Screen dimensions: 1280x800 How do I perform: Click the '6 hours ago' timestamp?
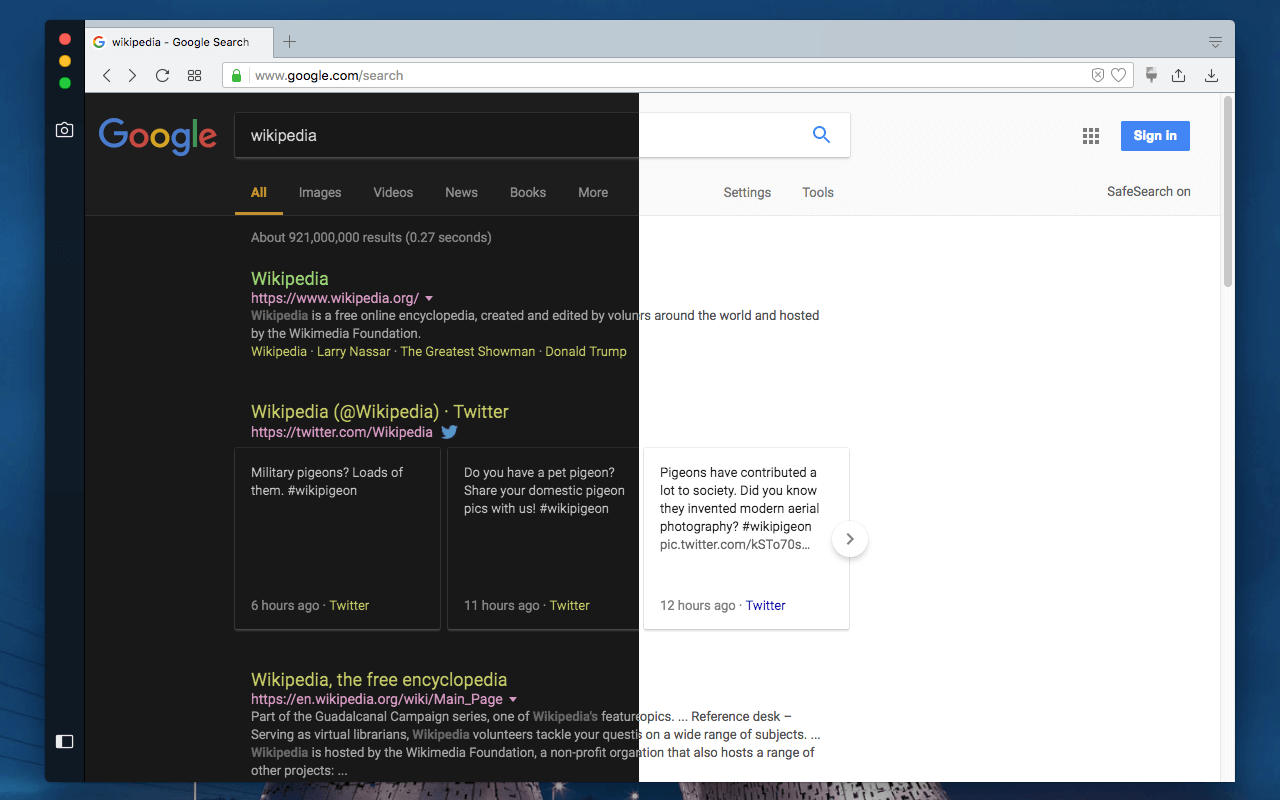pyautogui.click(x=285, y=606)
